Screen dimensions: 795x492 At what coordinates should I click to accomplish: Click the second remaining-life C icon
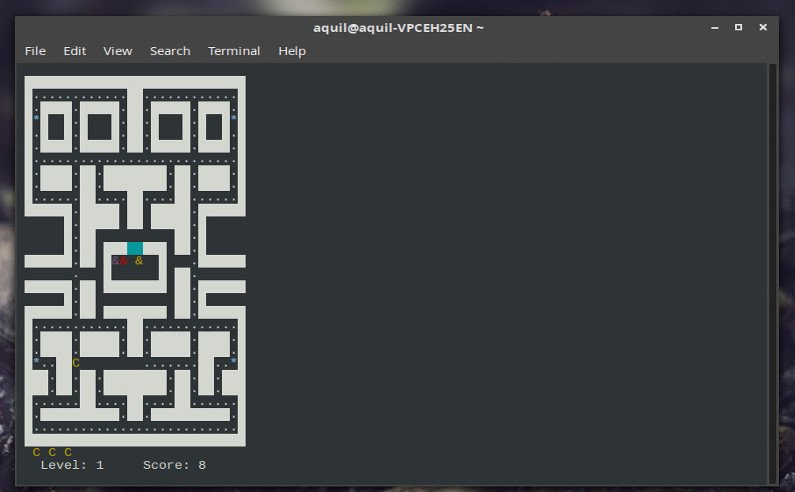(x=52, y=452)
